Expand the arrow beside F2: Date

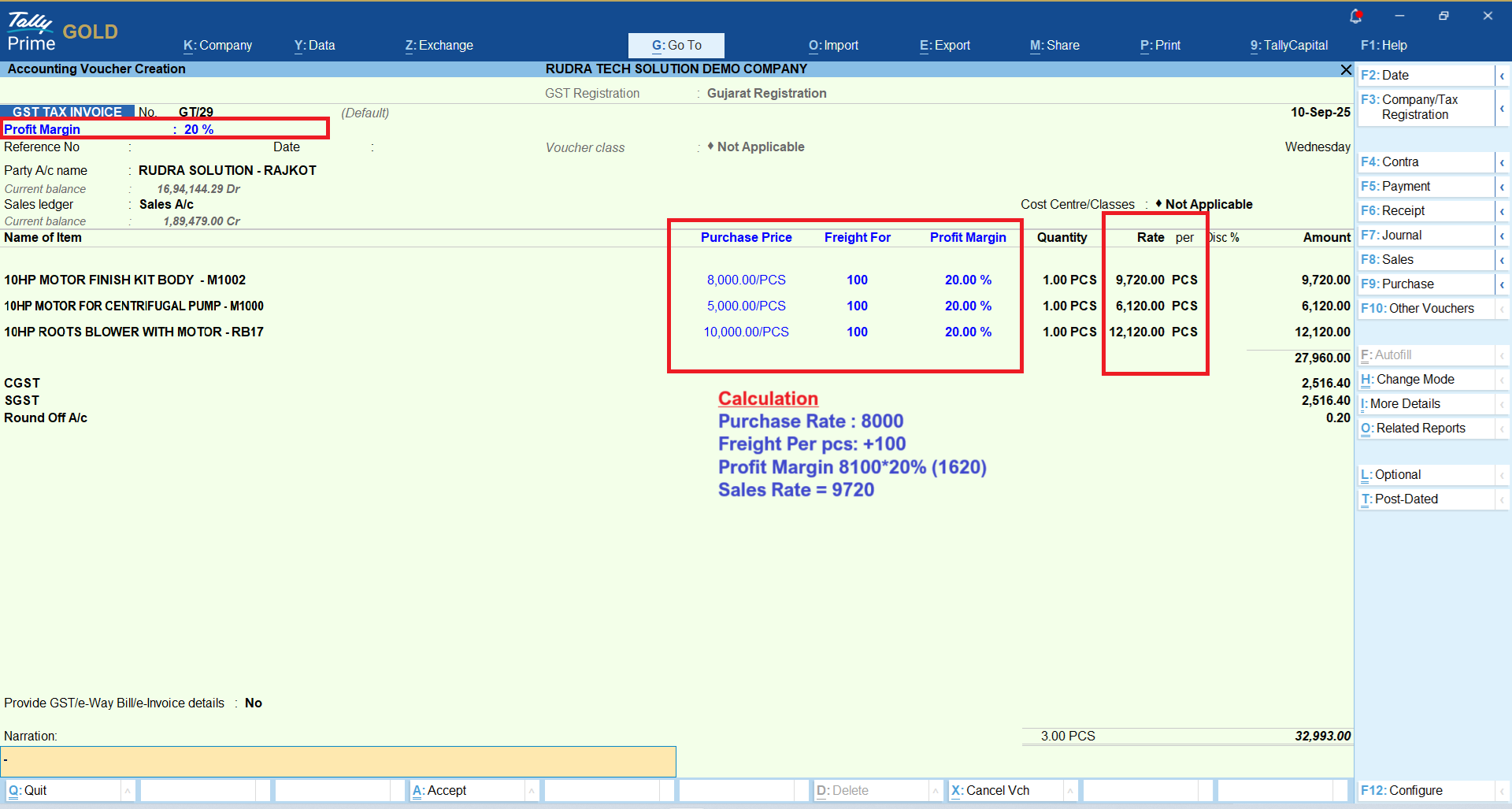point(1502,76)
